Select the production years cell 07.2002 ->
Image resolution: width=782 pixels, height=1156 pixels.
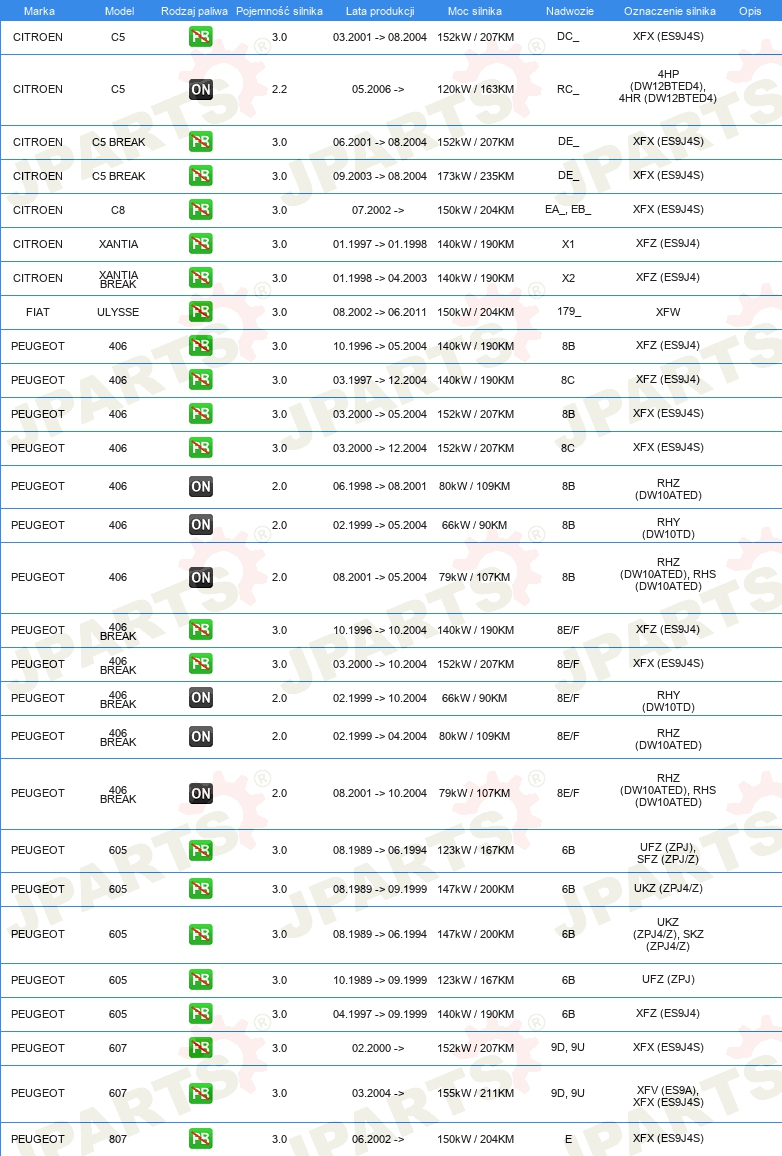pos(378,210)
